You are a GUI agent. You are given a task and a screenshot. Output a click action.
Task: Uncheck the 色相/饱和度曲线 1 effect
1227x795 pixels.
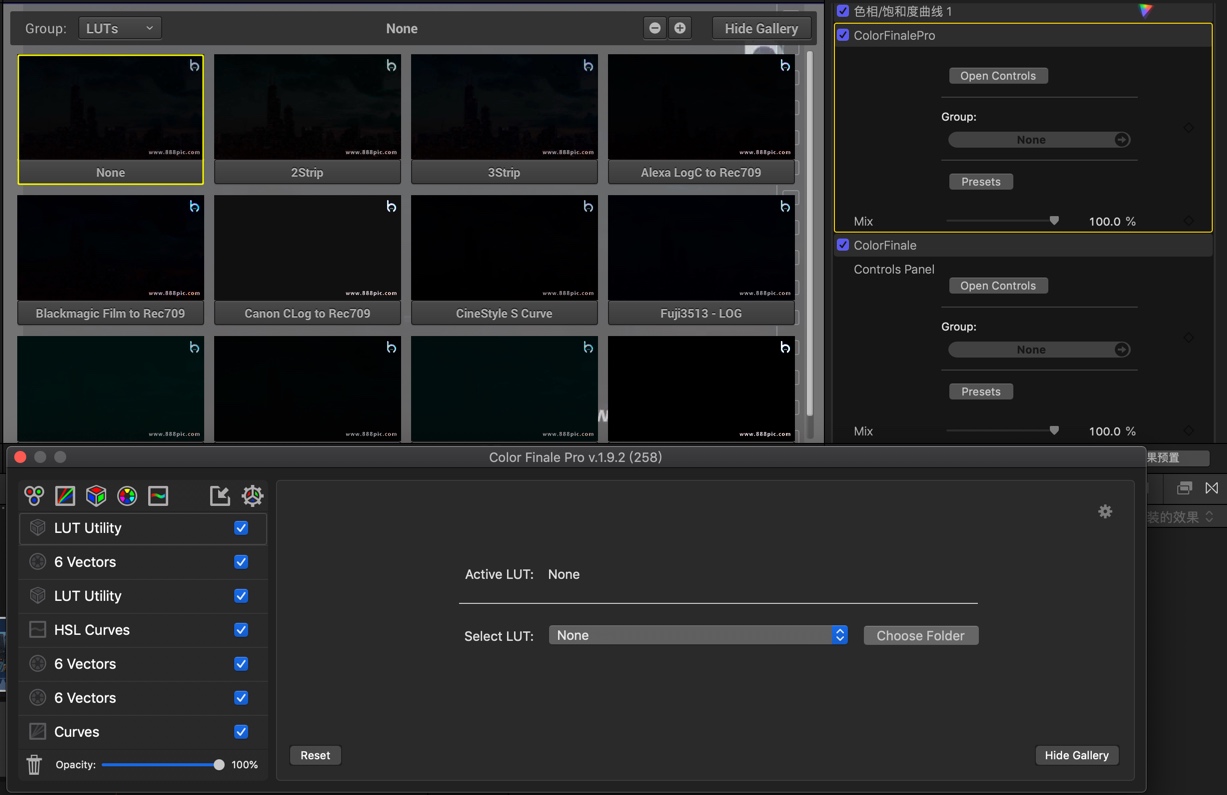(x=843, y=10)
